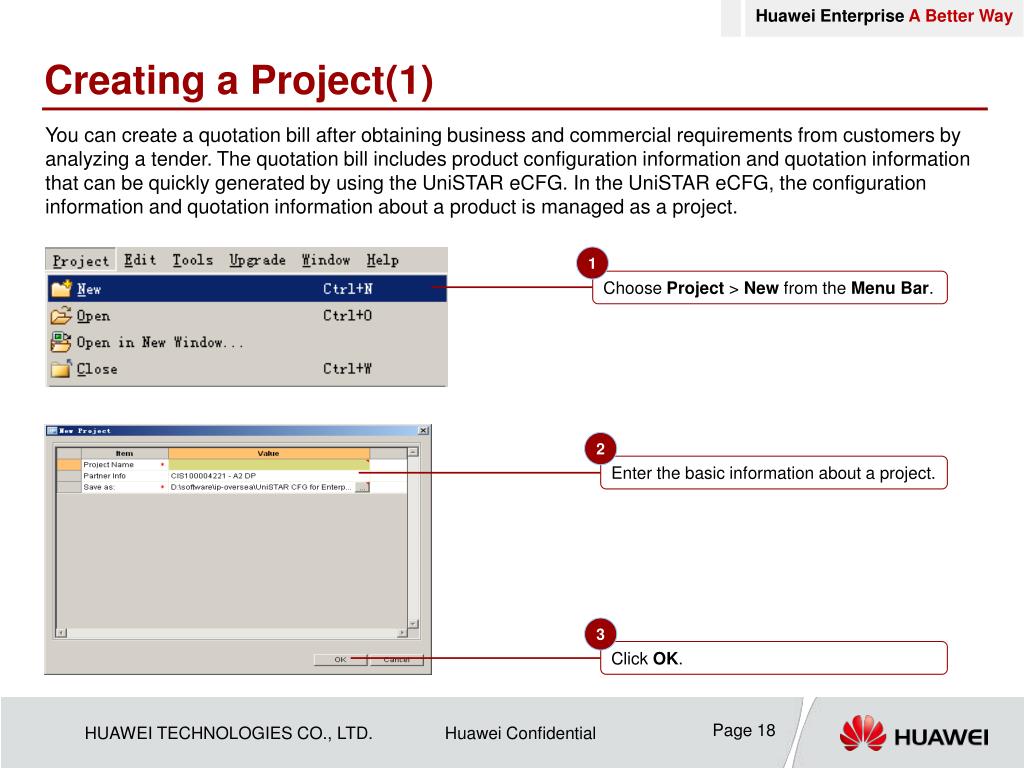Click the New Project dialog title icon

52,430
